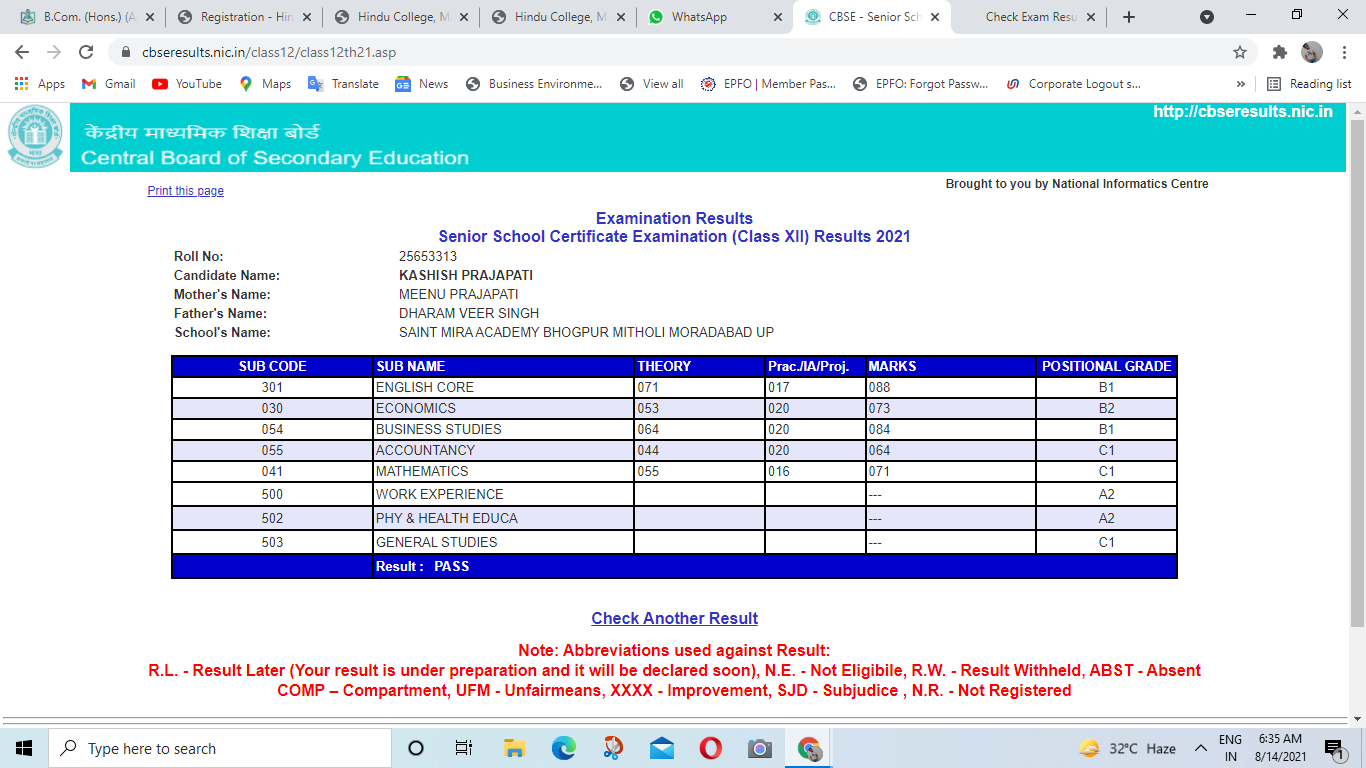Click the Check Another Result link
The height and width of the screenshot is (768, 1366).
pyautogui.click(x=675, y=618)
